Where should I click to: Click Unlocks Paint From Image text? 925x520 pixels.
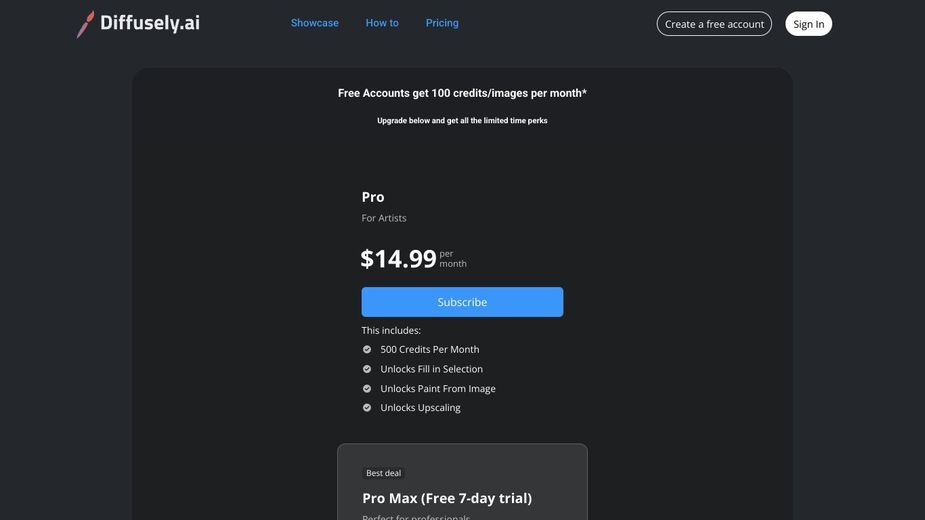[x=438, y=388]
